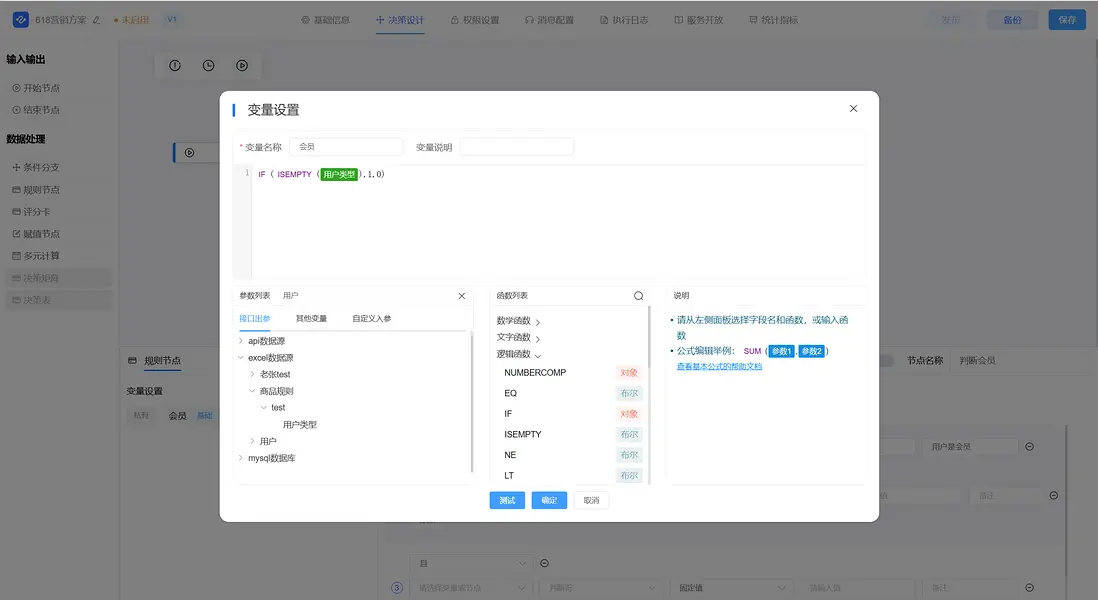1098x600 pixels.
Task: Open the 决策设计 tab
Action: (x=400, y=20)
